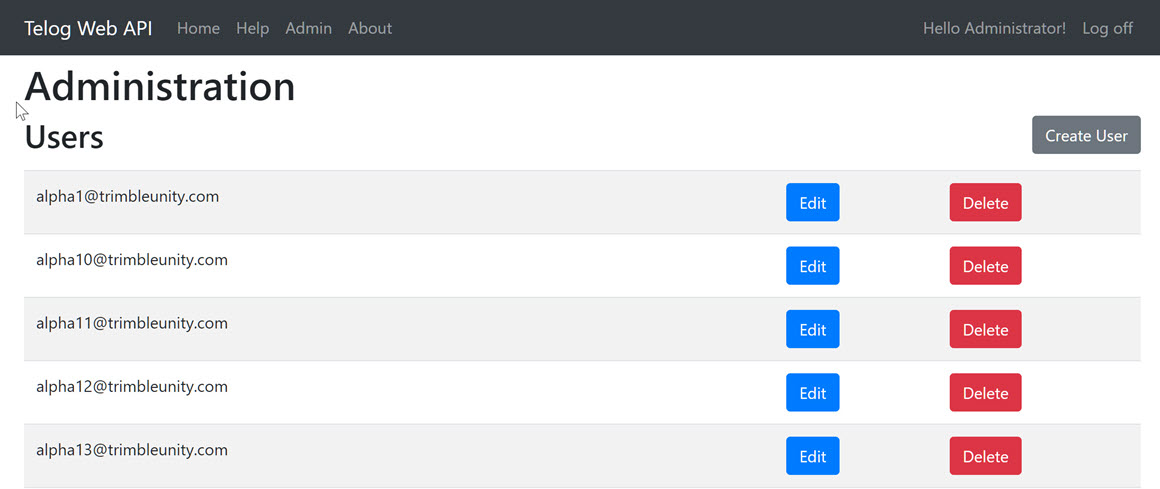This screenshot has width=1160, height=489.
Task: Delete user alpha10@trimbleunity.com
Action: pyautogui.click(x=985, y=266)
